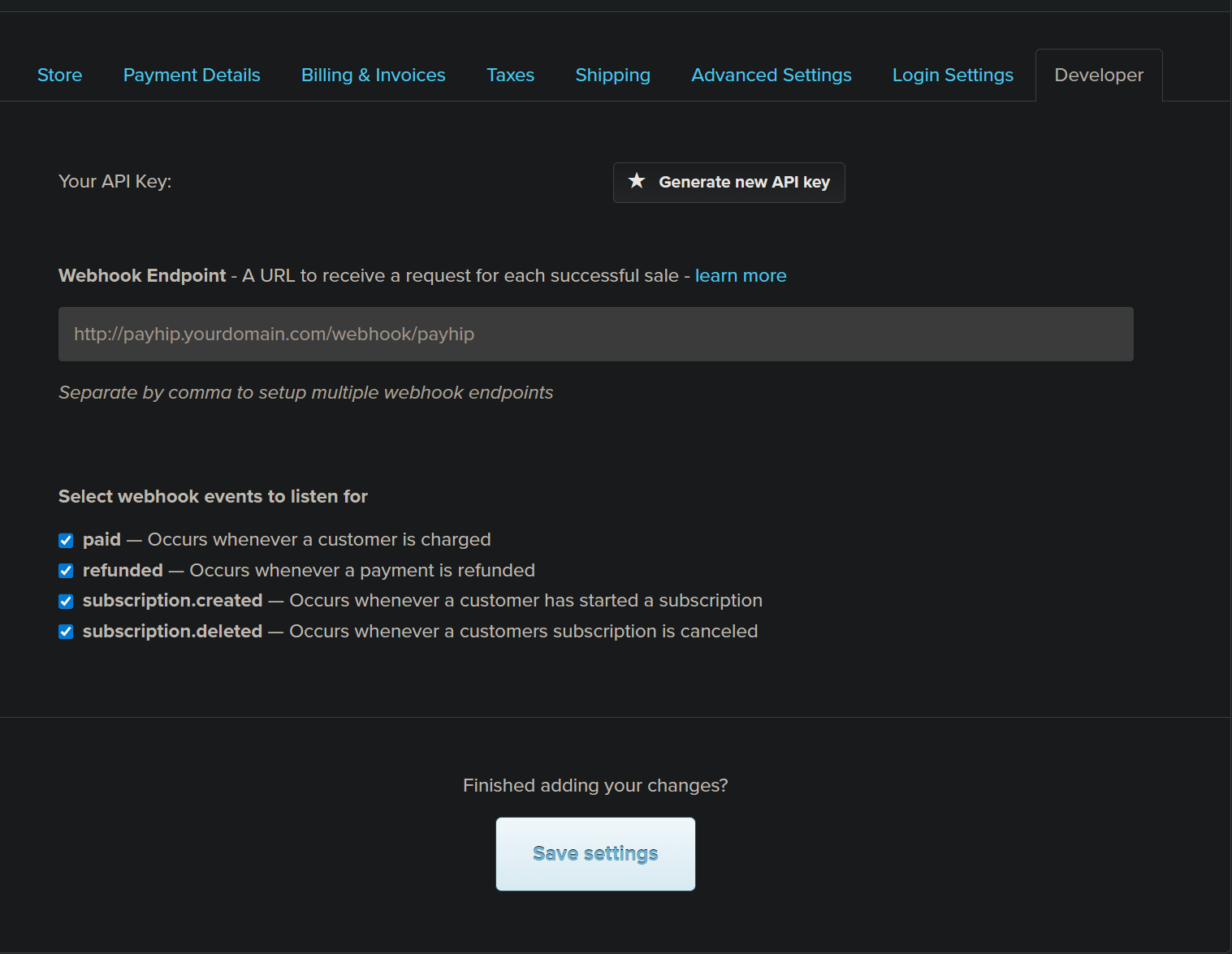Click the subscription.created event label
1232x954 pixels.
172,601
